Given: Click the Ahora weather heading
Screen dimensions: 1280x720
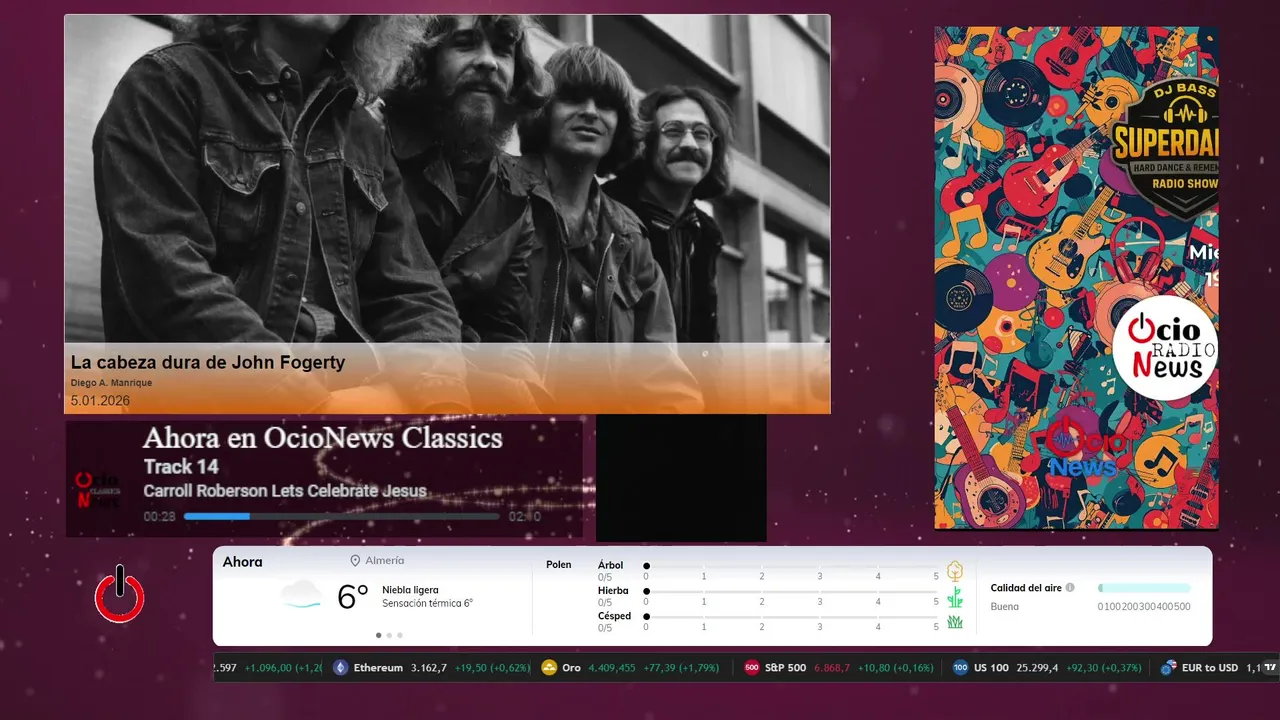Looking at the screenshot, I should click(x=242, y=562).
